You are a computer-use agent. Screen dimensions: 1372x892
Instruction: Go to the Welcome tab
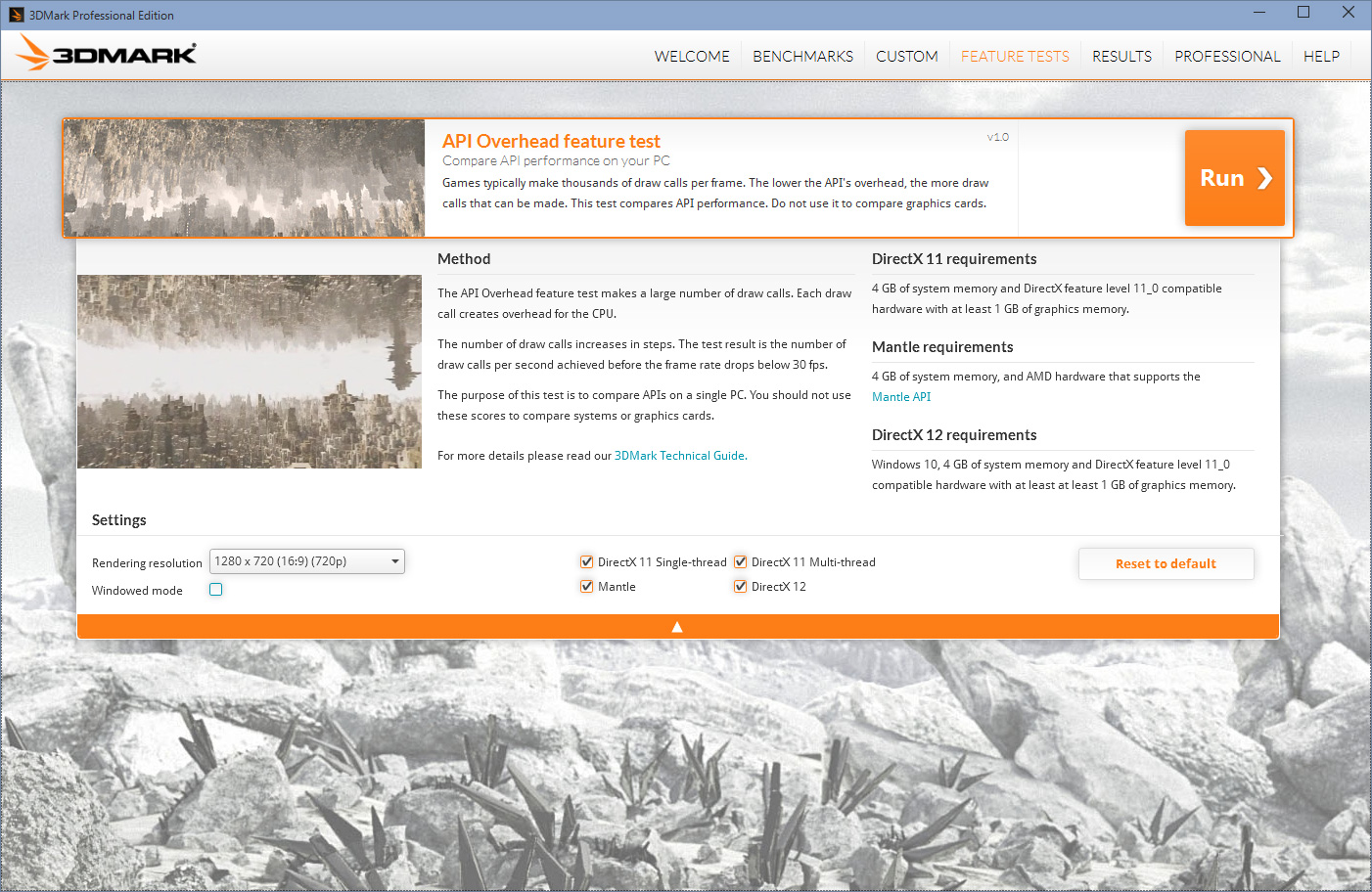point(692,57)
